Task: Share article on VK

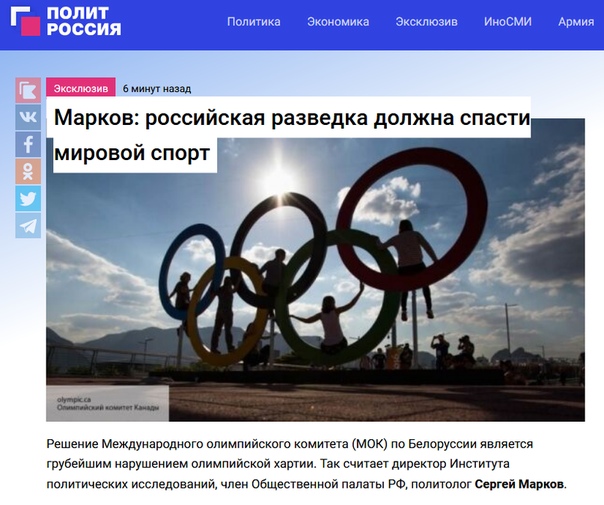Action: point(28,117)
